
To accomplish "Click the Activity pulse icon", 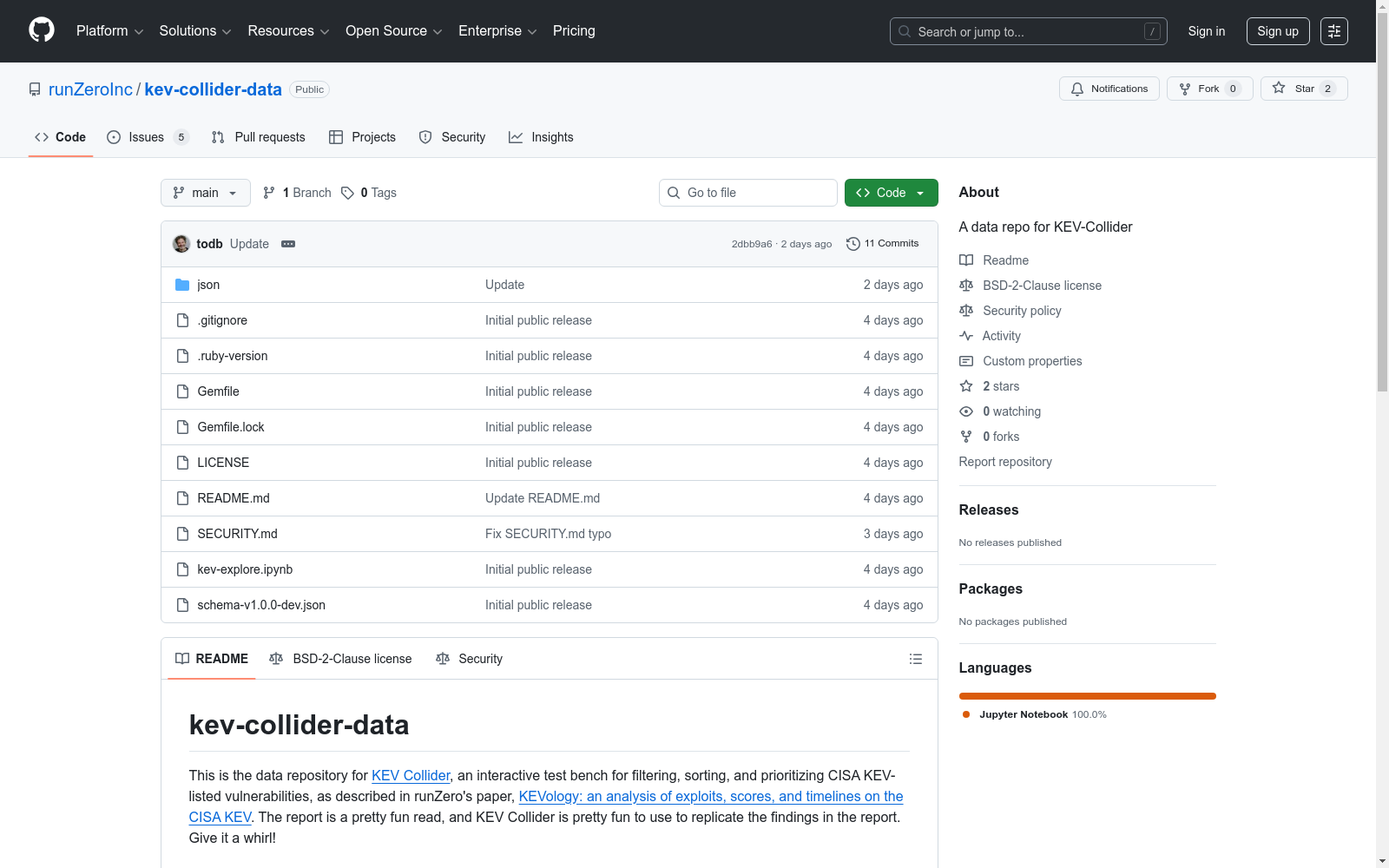I will (966, 336).
